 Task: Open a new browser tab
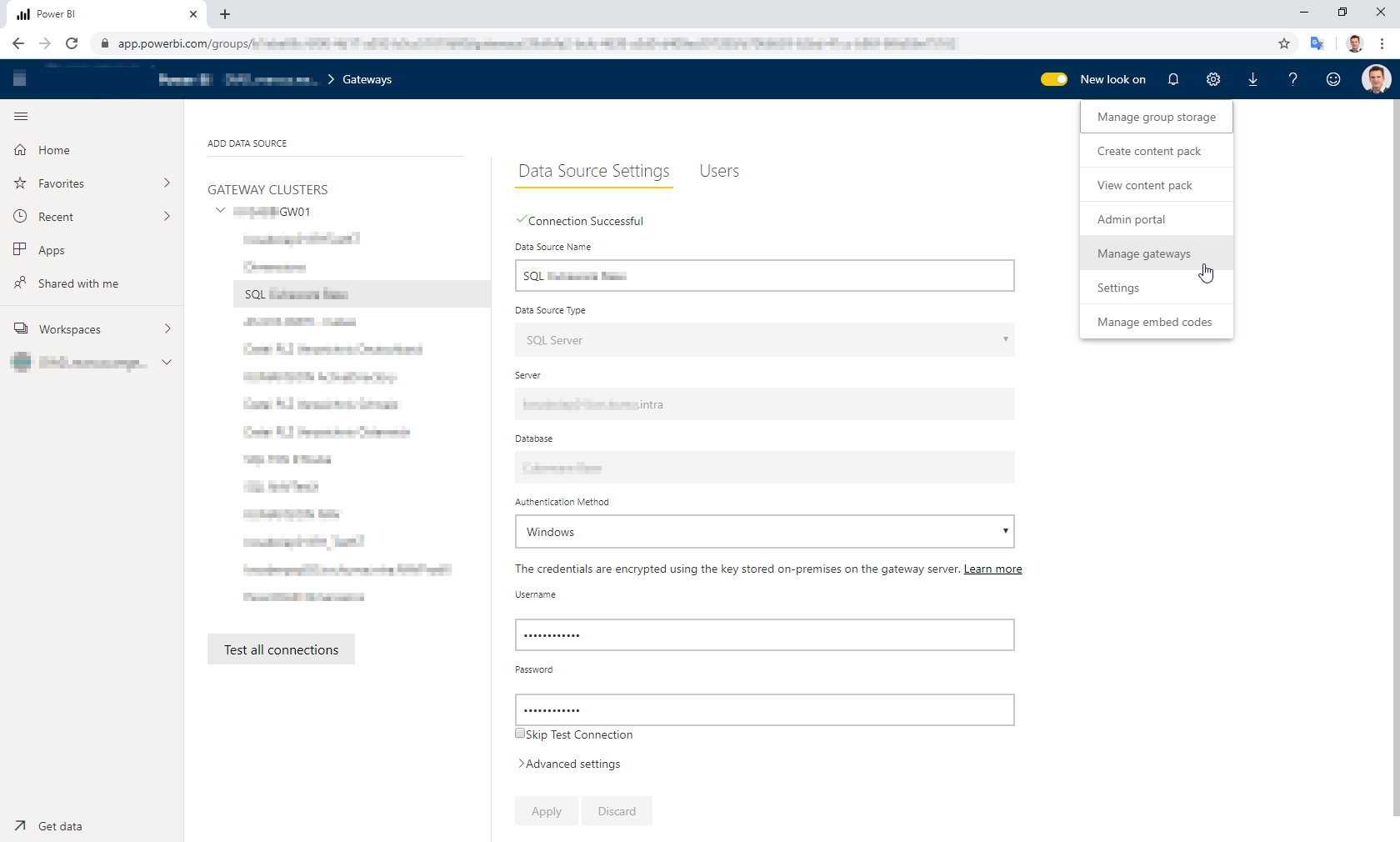tap(225, 14)
